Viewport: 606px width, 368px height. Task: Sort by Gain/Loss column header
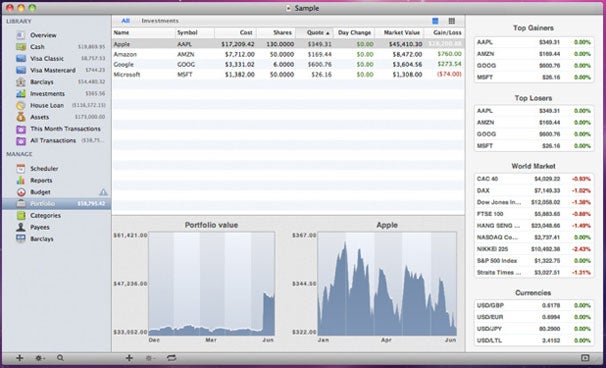tap(444, 33)
